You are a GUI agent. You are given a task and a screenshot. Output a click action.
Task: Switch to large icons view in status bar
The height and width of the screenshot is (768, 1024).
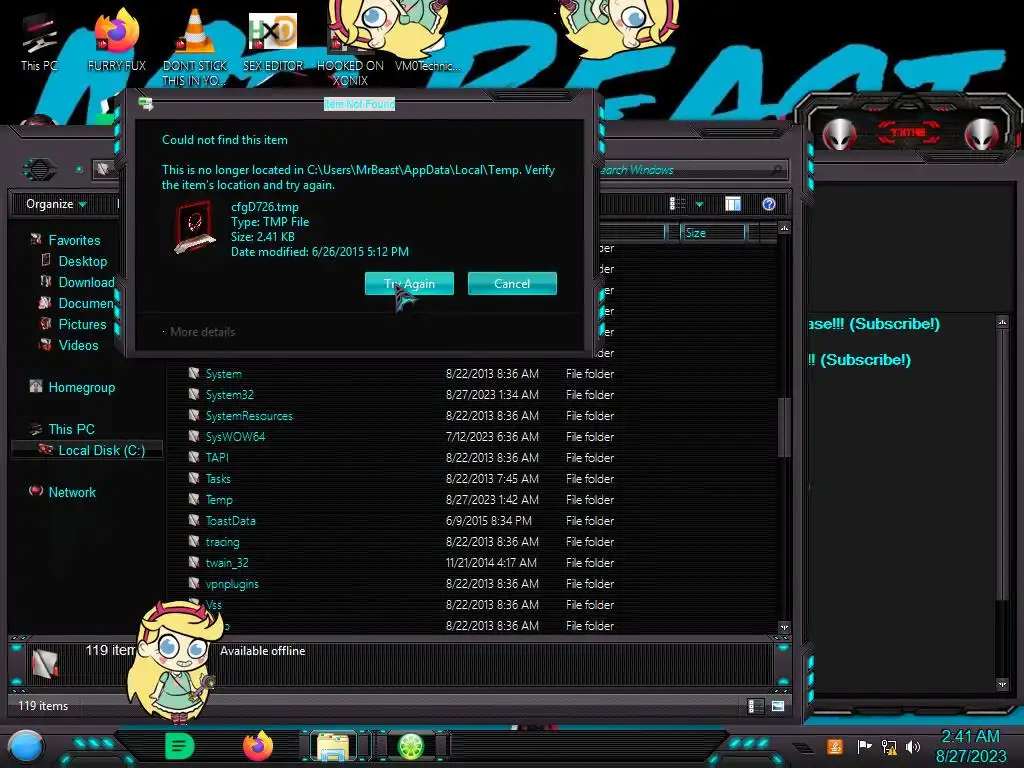coord(777,706)
